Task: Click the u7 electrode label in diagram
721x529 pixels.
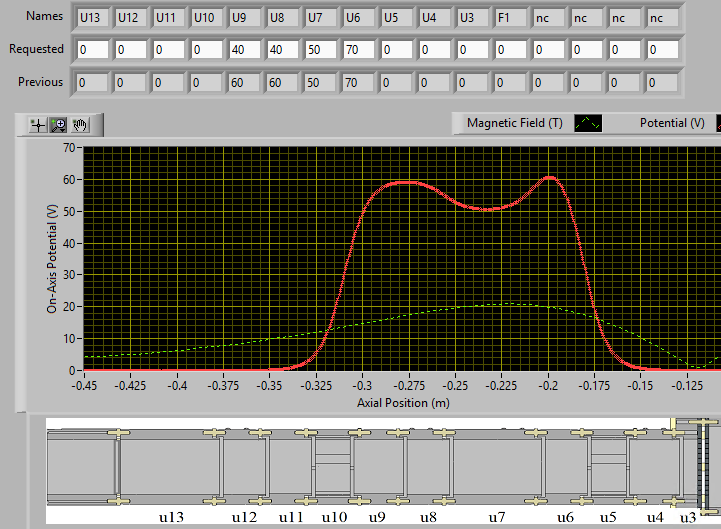Action: (x=497, y=518)
